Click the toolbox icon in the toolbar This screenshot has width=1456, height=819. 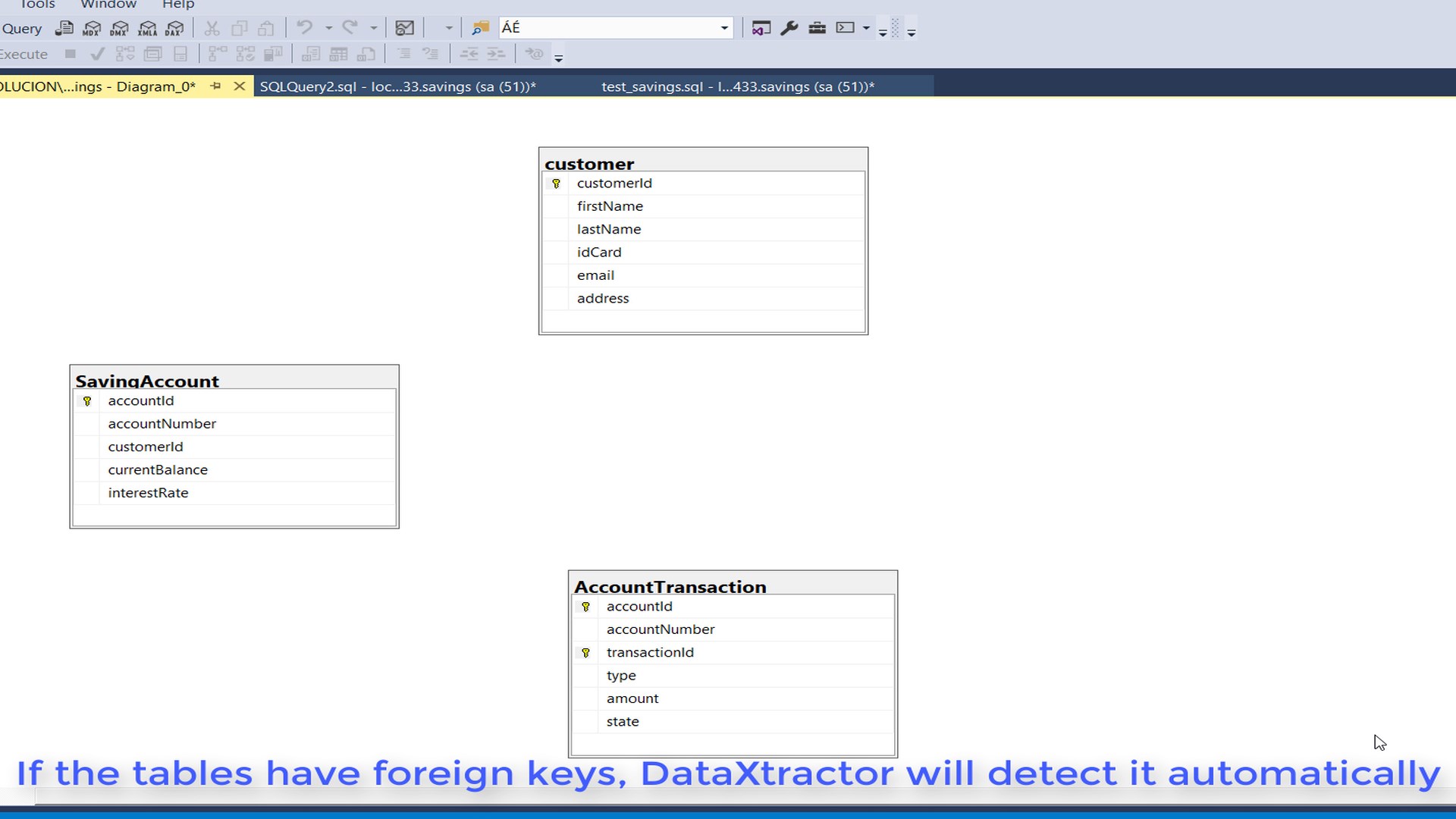(x=817, y=28)
